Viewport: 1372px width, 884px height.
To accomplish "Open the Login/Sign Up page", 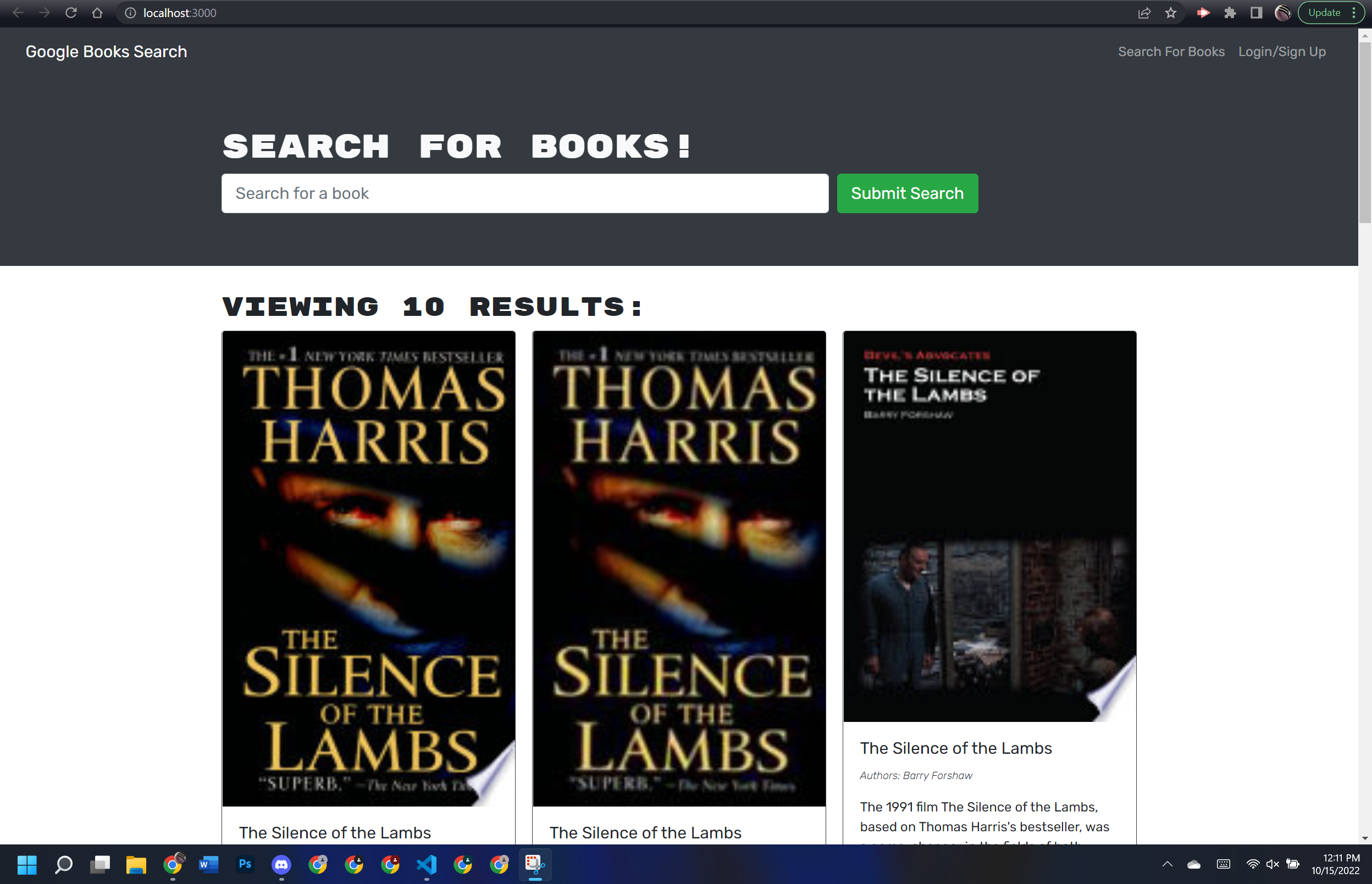I will 1281,51.
